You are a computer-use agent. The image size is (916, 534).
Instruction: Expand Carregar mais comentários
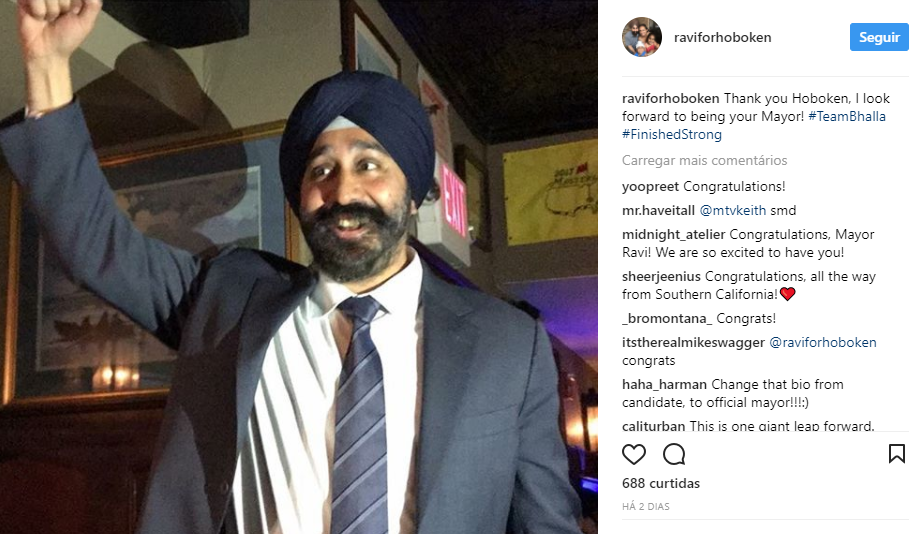[705, 160]
